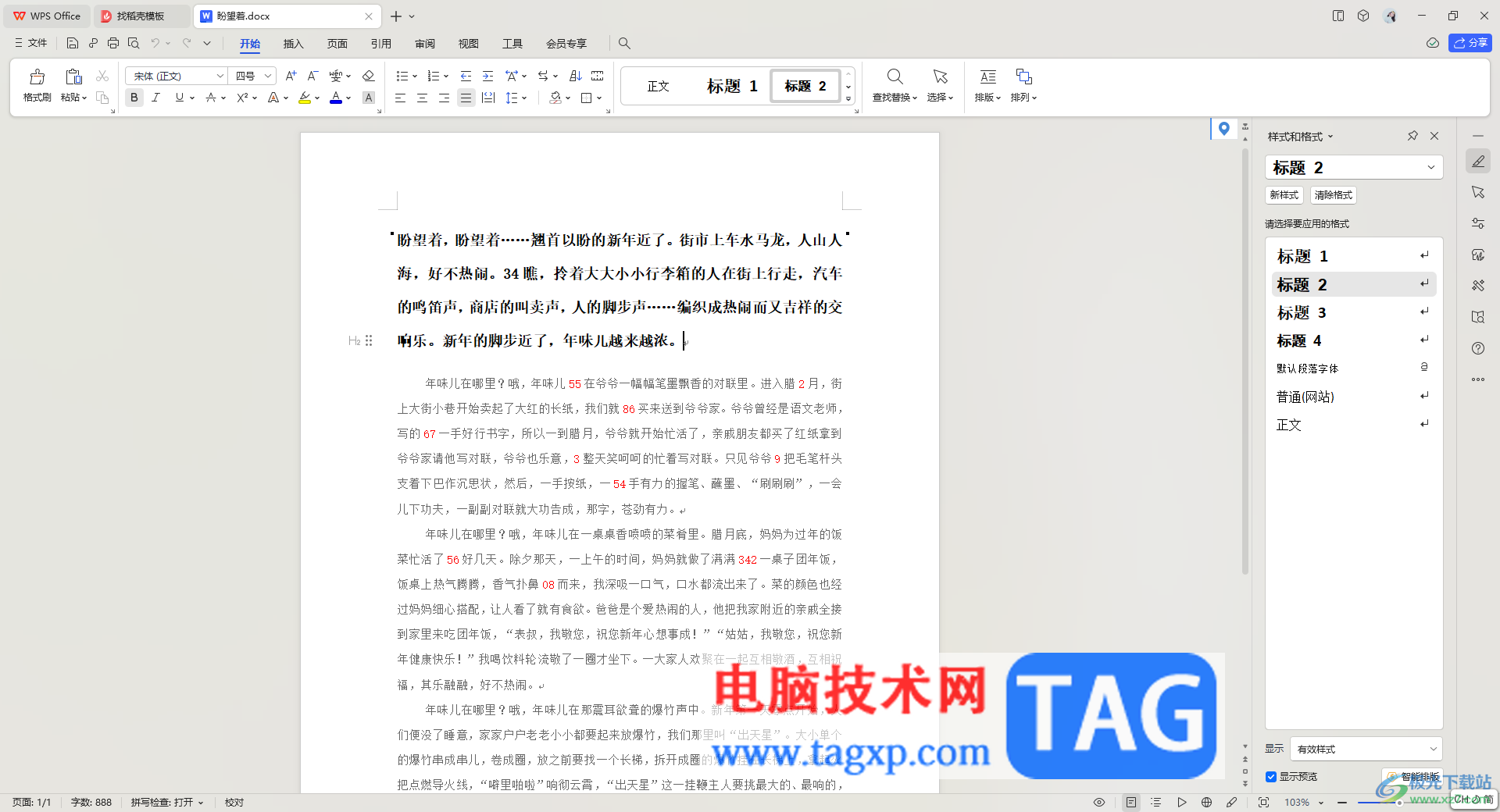Click the Increase Font Size icon
The width and height of the screenshot is (1500, 812).
(x=291, y=76)
